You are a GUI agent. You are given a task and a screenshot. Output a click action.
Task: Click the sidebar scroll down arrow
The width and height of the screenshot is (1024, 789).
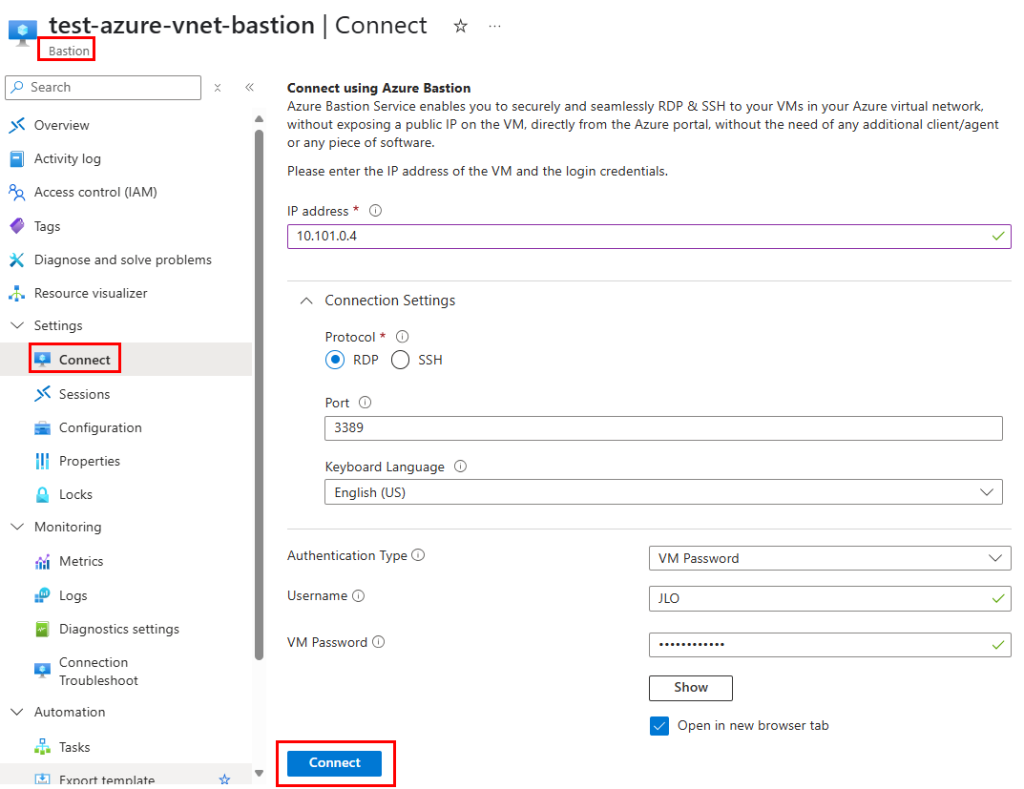259,773
